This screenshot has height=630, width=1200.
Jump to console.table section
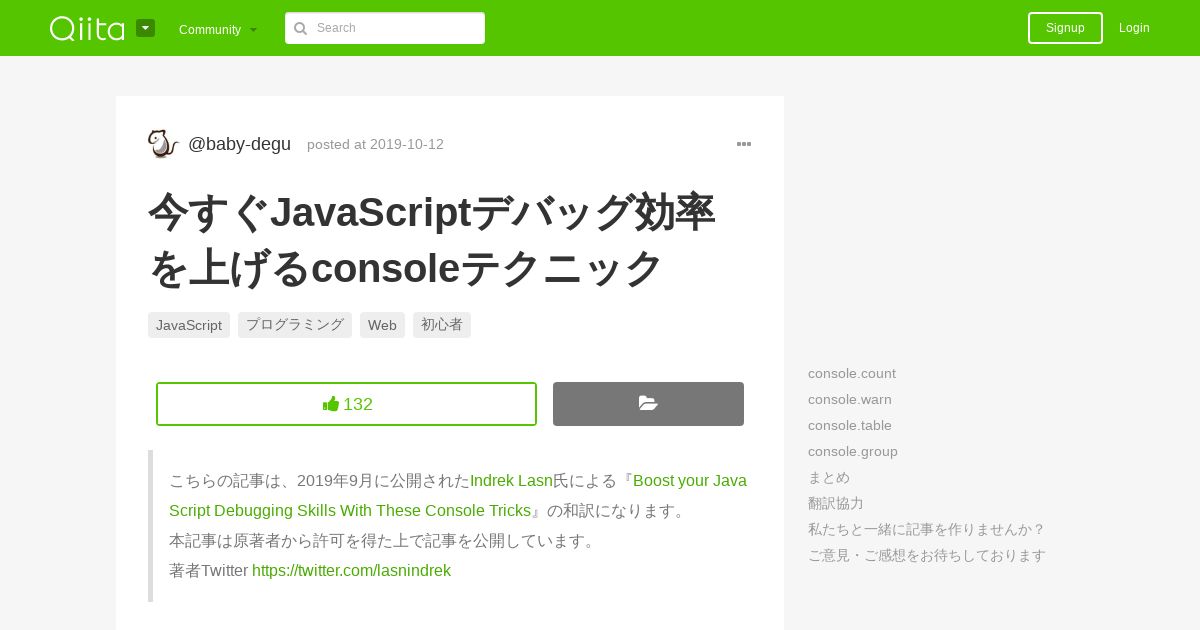(x=850, y=426)
